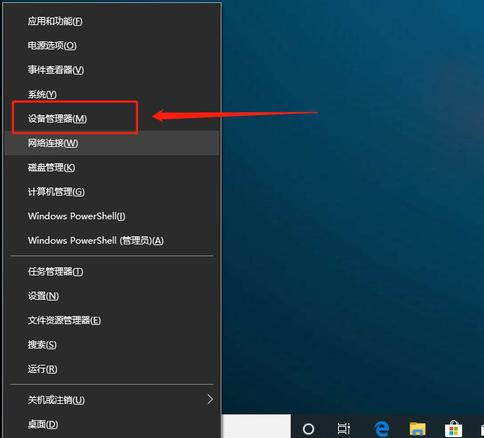Open 设备管理器(M)

click(x=112, y=119)
